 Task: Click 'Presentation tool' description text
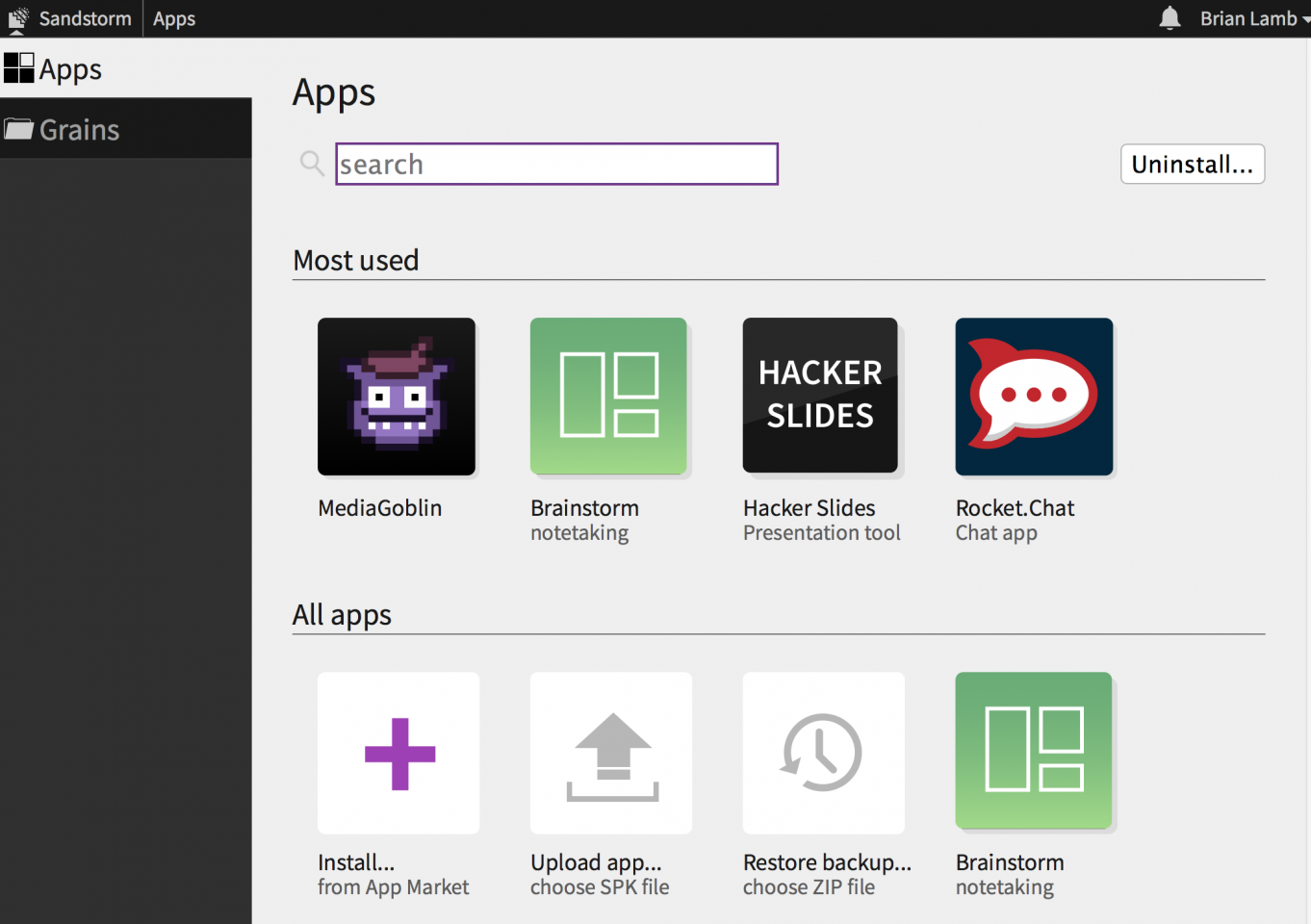(822, 532)
